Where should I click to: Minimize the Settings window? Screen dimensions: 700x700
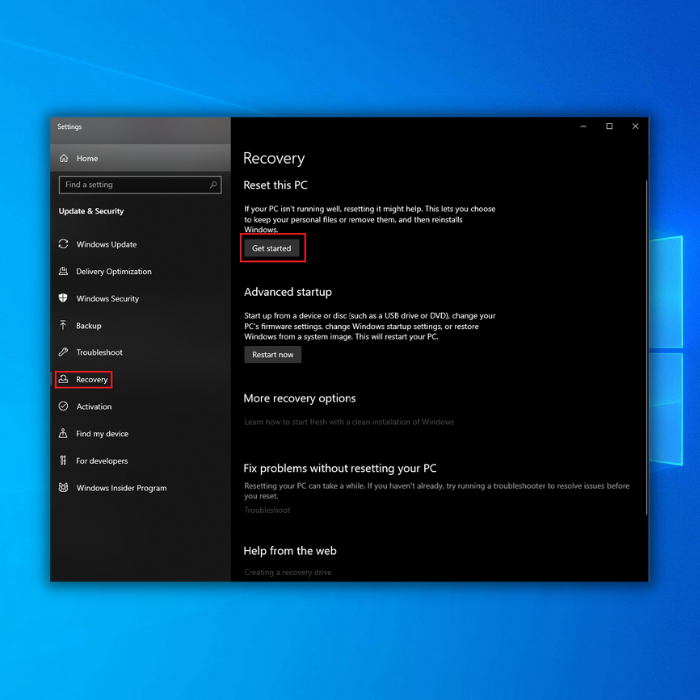click(x=583, y=126)
